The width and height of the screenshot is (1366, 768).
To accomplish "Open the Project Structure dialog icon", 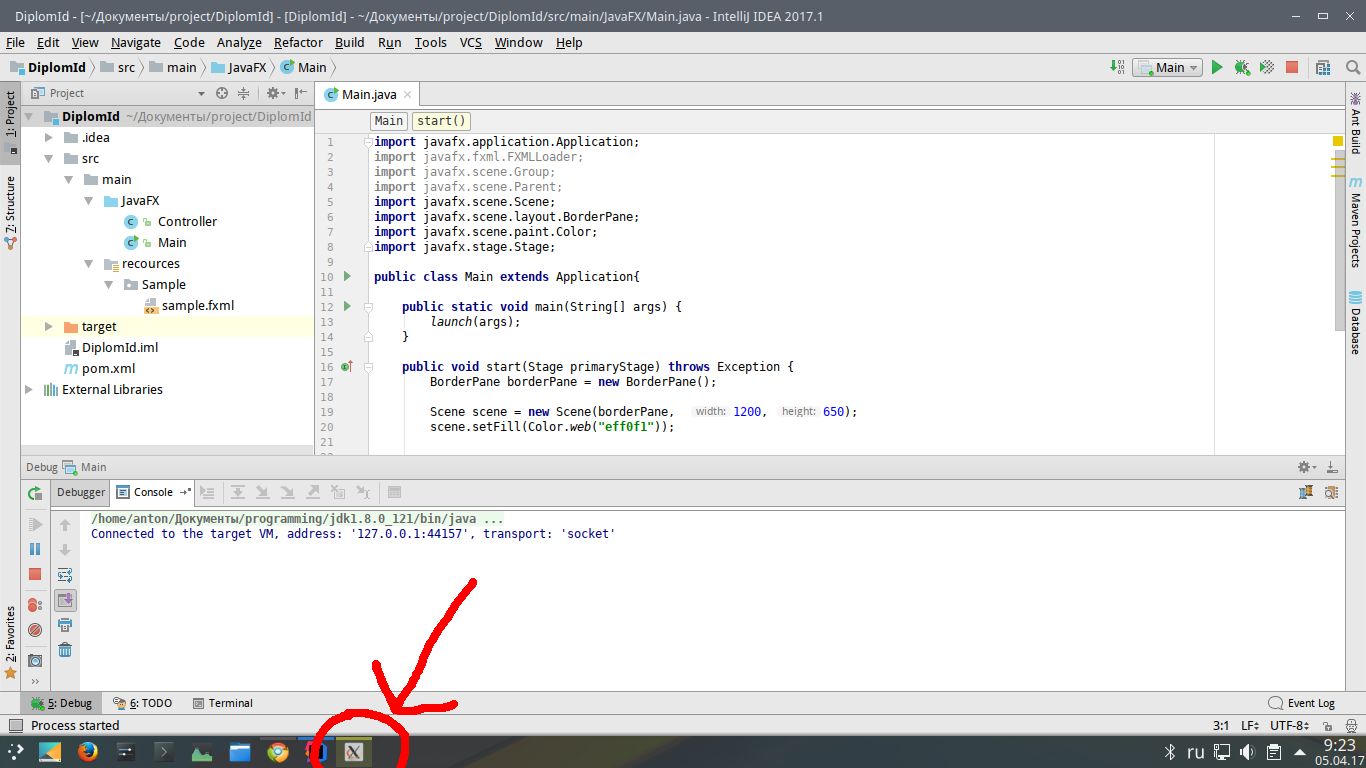I will pyautogui.click(x=1323, y=67).
